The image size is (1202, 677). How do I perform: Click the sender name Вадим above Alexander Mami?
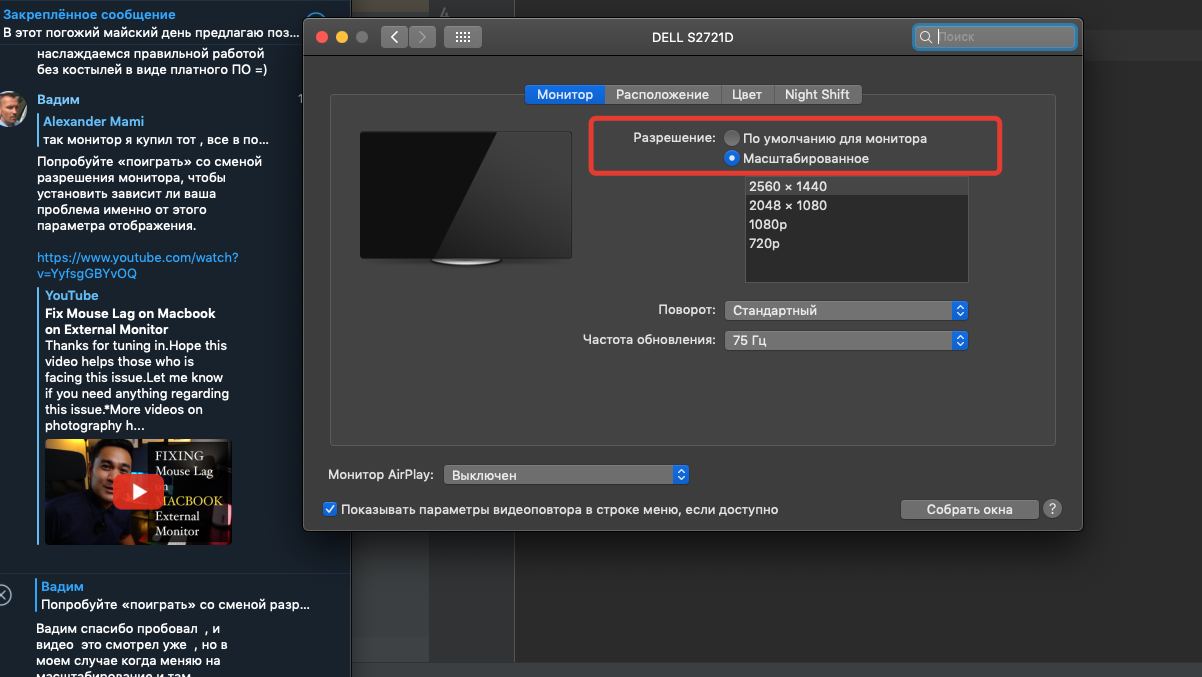point(58,99)
